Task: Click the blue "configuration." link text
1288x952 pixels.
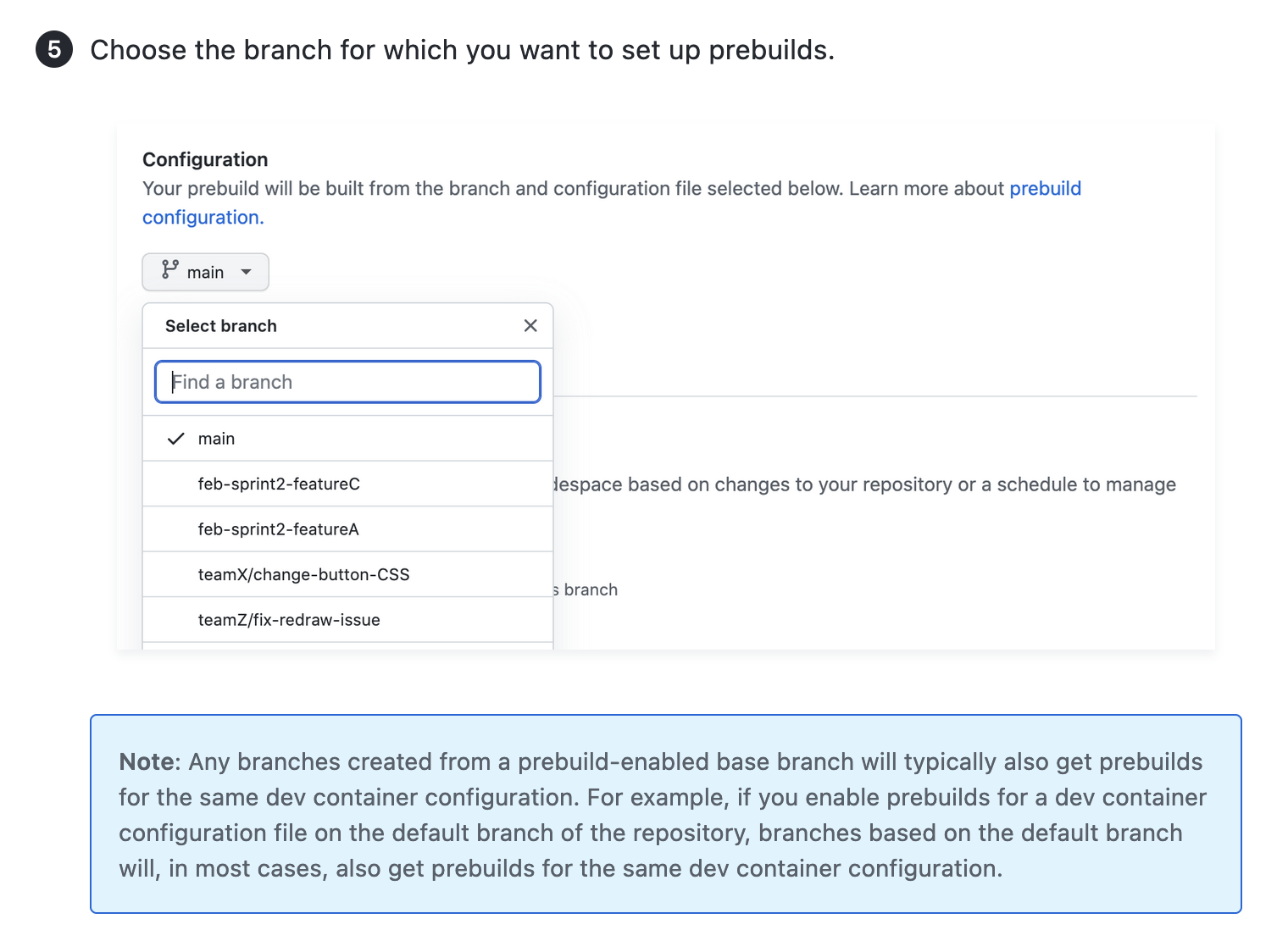Action: coord(203,218)
